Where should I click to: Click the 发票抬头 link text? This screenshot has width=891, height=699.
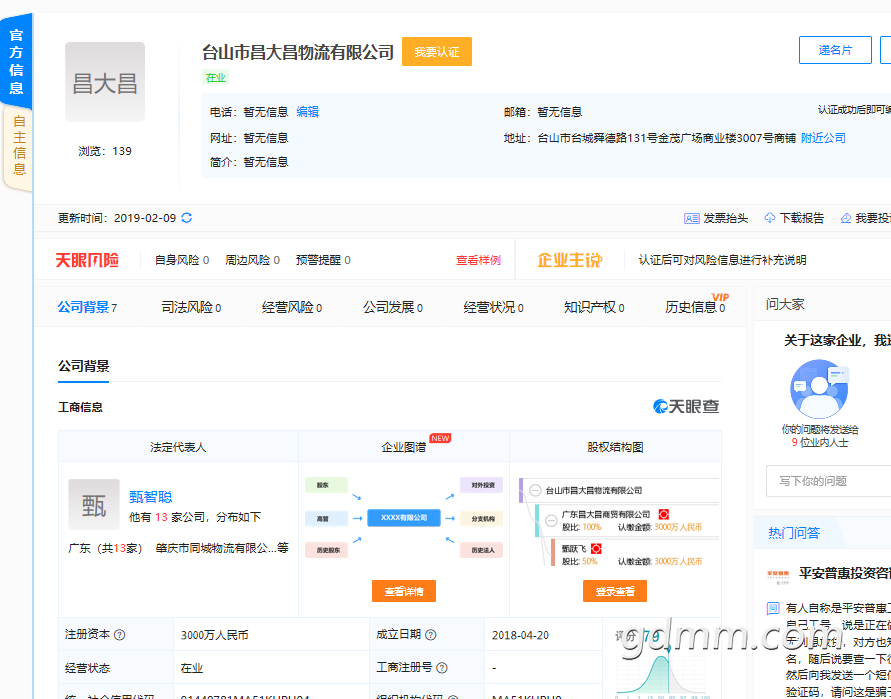coord(726,218)
